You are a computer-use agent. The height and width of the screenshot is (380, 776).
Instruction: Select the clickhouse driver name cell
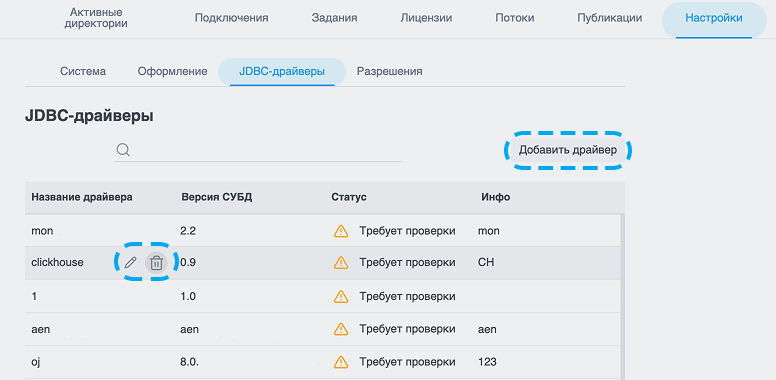point(57,263)
